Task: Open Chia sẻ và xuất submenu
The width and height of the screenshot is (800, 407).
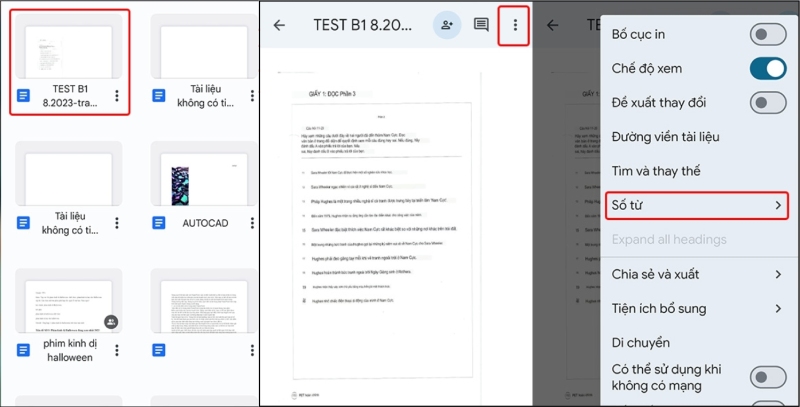Action: [697, 274]
